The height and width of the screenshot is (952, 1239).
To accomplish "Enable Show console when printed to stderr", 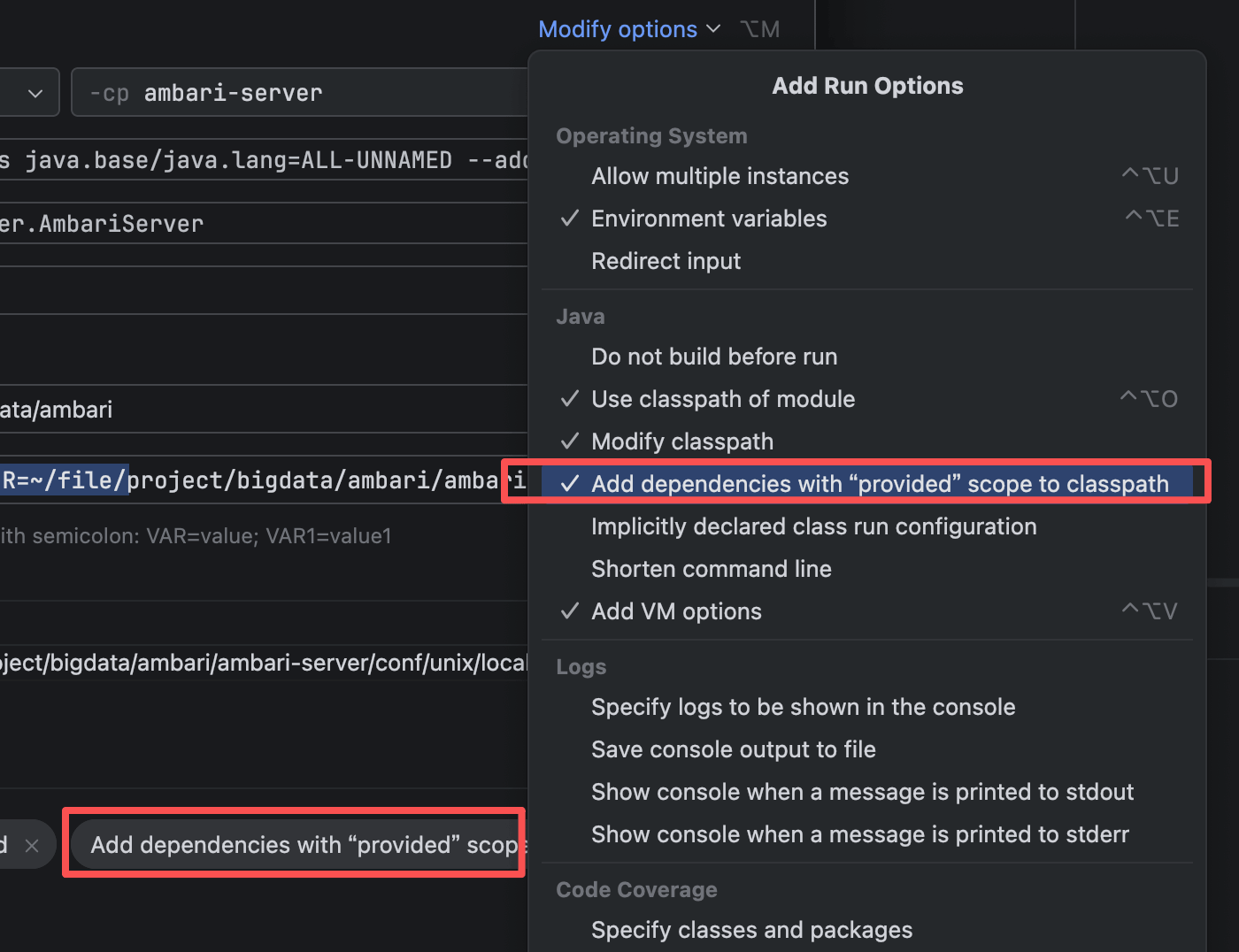I will coord(859,834).
